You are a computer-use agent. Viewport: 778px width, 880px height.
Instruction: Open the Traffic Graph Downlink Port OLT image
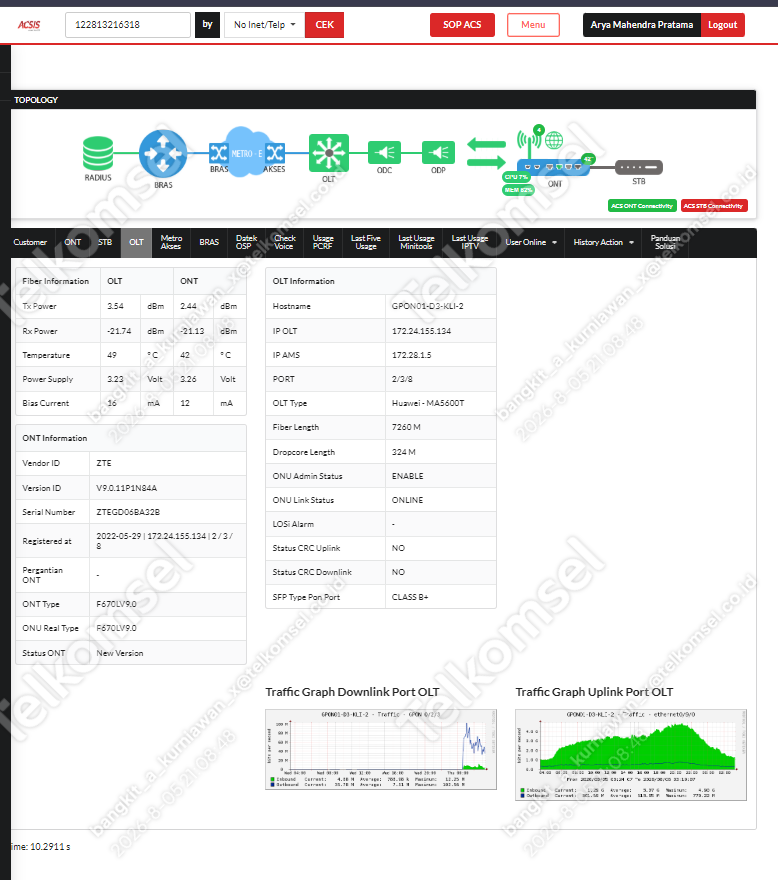381,749
